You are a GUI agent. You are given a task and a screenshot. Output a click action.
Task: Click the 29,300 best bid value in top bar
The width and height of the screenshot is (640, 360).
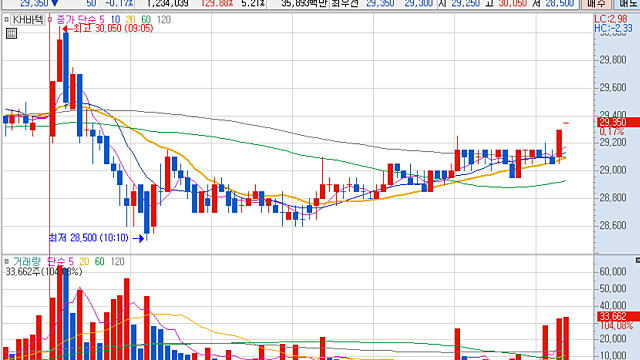click(x=418, y=4)
